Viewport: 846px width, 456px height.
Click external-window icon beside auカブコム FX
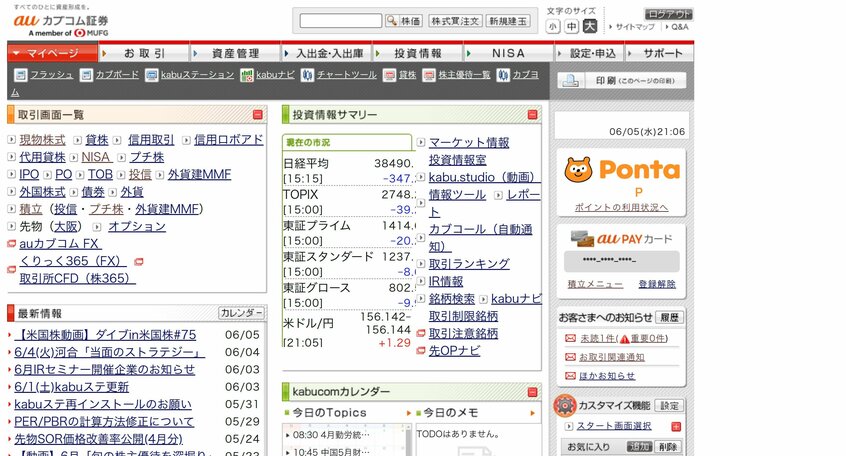click(11, 244)
